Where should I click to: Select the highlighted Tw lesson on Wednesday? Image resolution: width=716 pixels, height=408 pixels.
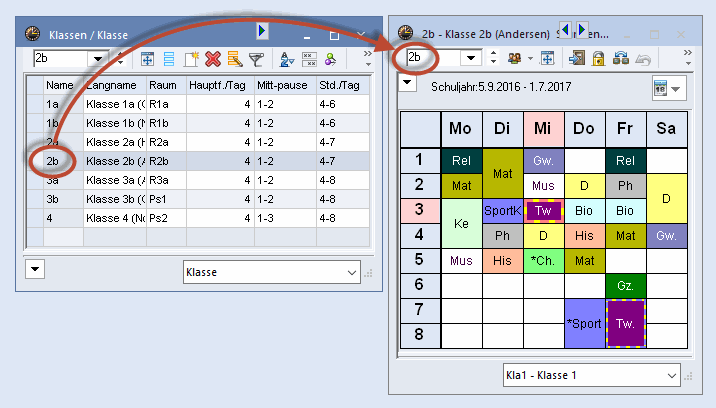click(543, 211)
